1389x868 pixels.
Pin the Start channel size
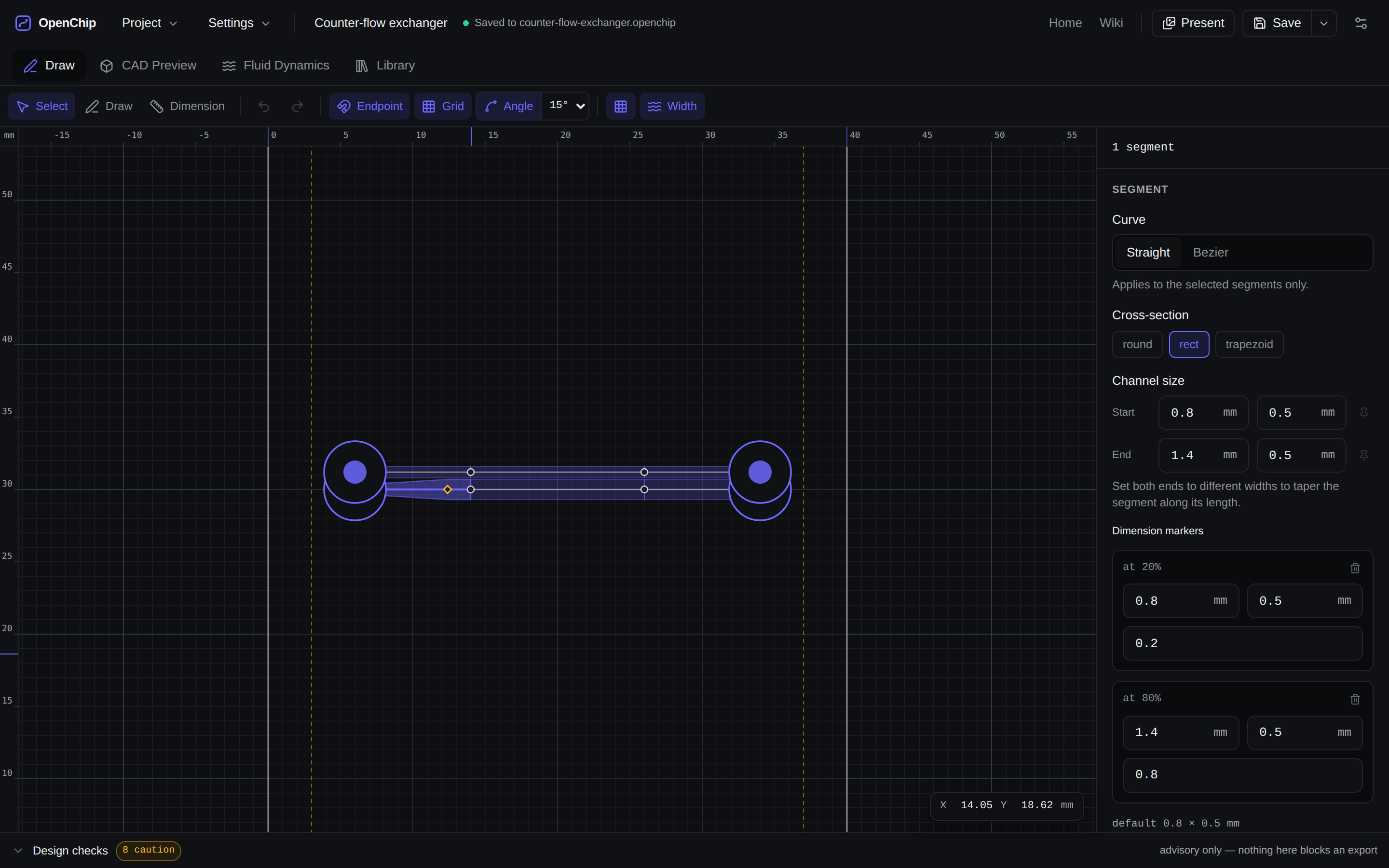(x=1364, y=413)
